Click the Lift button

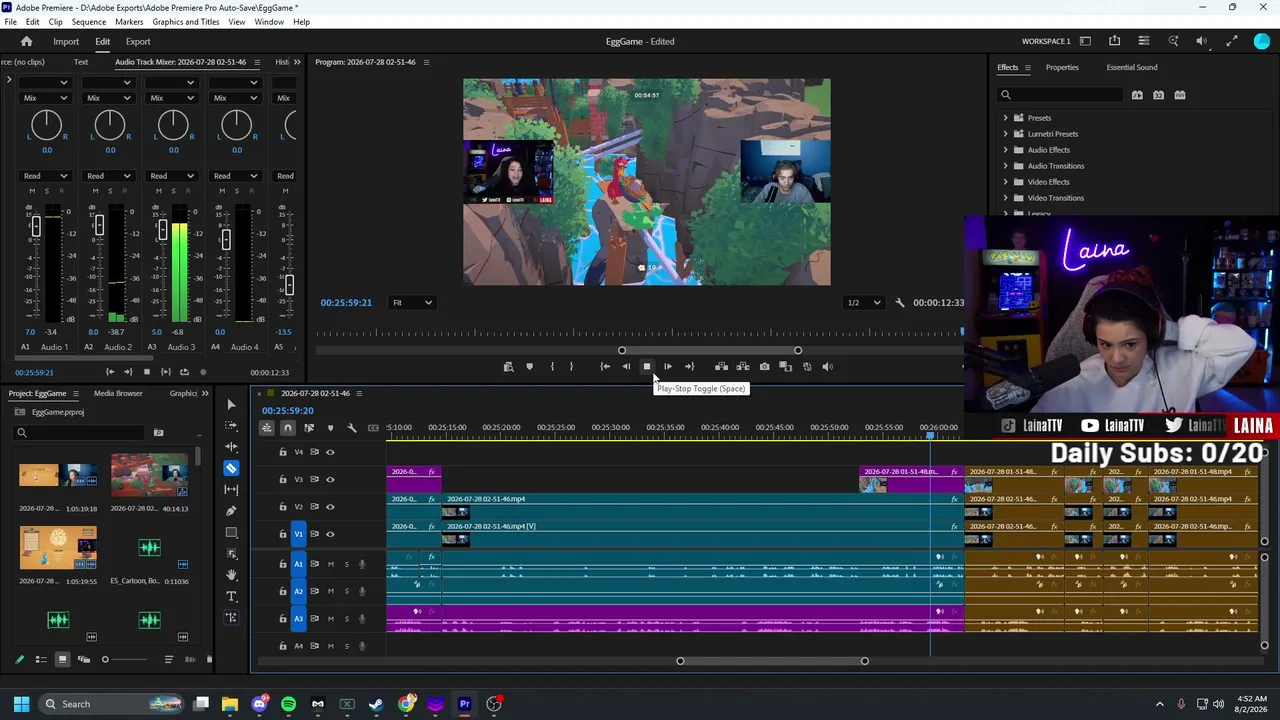(x=721, y=367)
